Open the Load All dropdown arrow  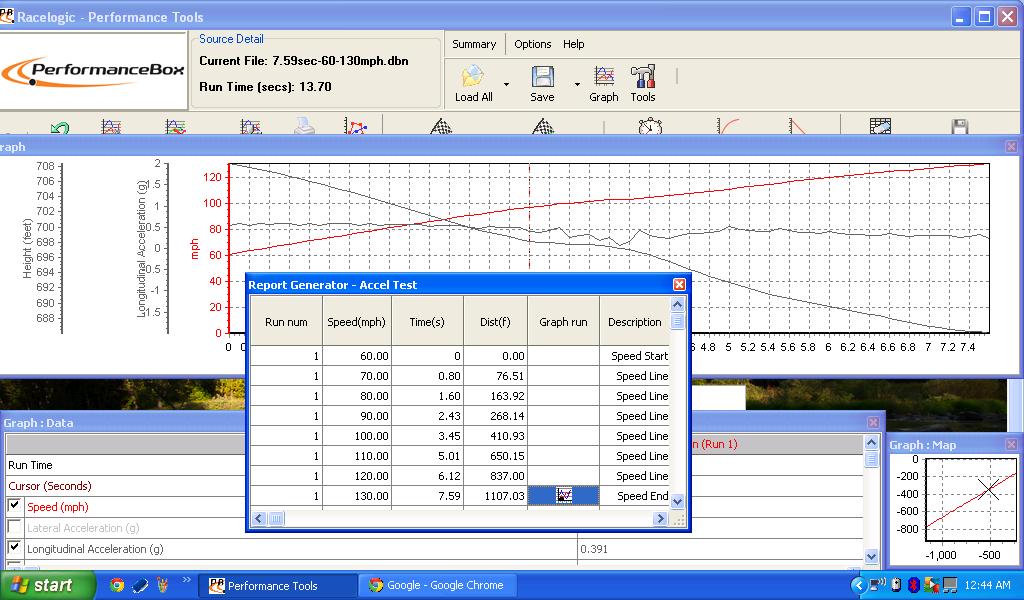click(x=507, y=84)
